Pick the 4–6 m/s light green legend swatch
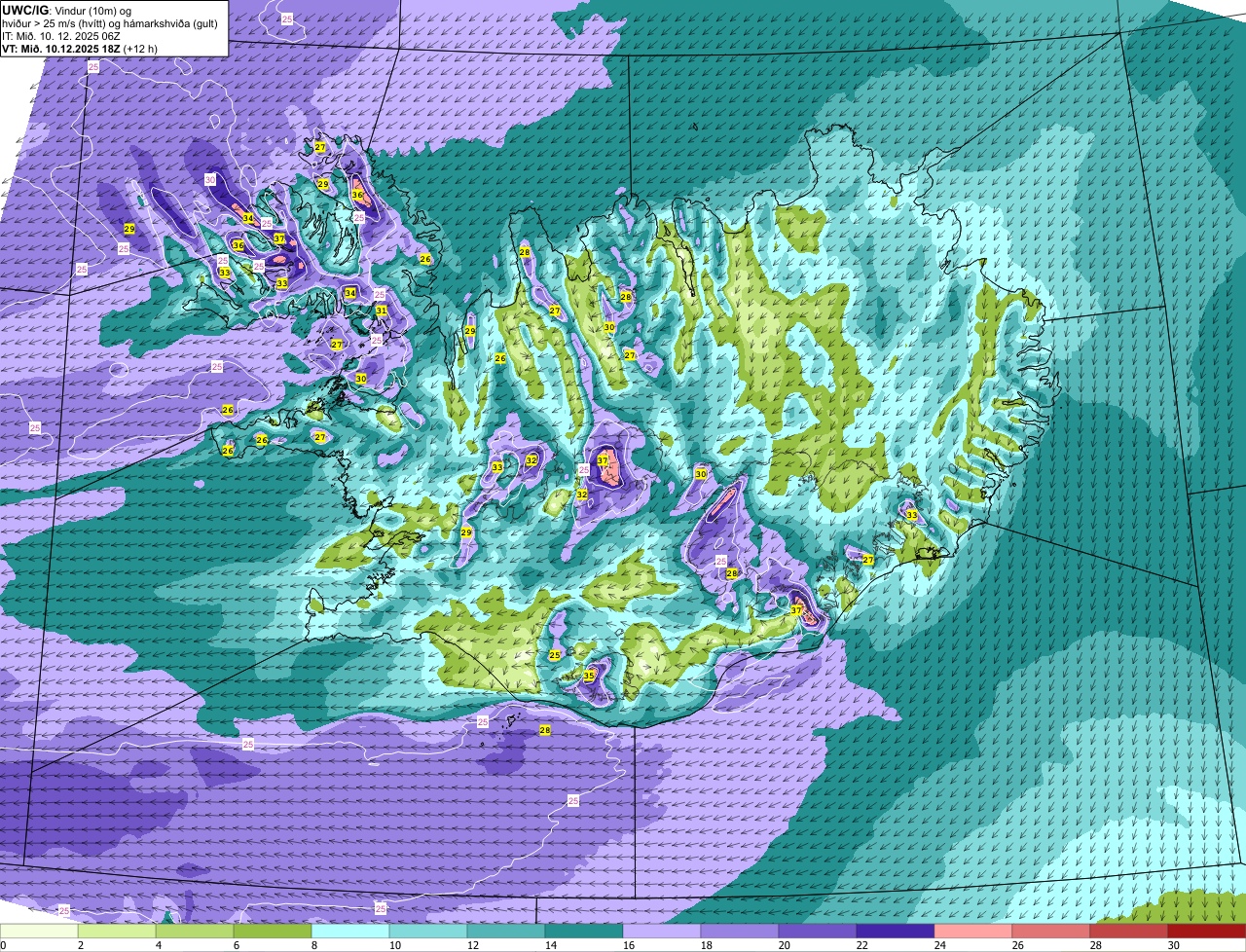Screen dimensions: 1246x952 coord(195,932)
